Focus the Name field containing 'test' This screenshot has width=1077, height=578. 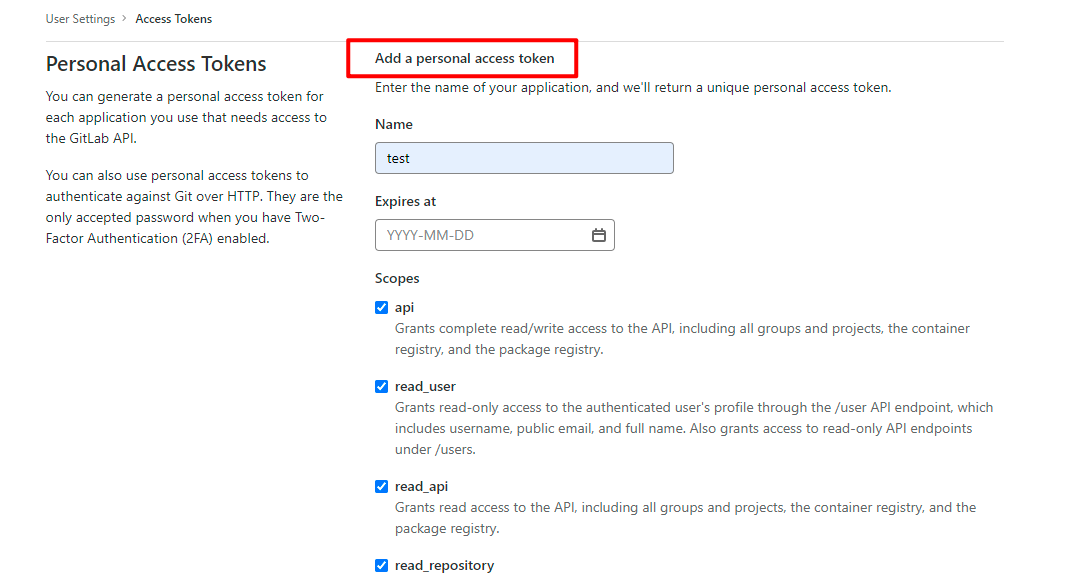point(524,158)
